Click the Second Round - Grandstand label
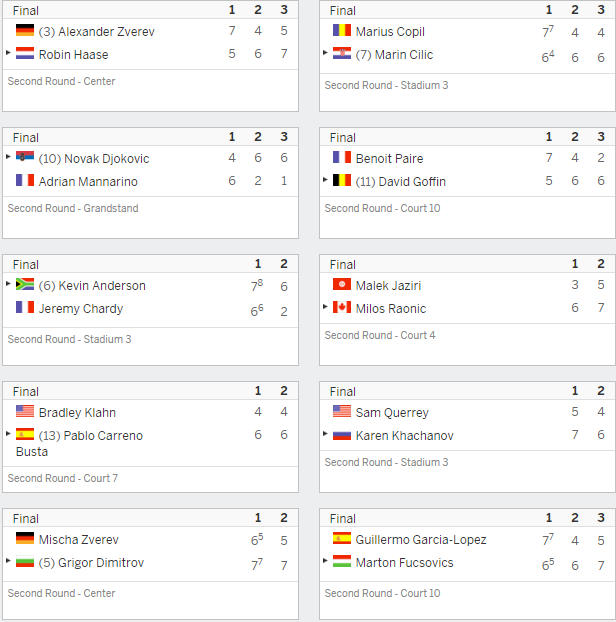Image resolution: width=616 pixels, height=622 pixels. click(73, 208)
